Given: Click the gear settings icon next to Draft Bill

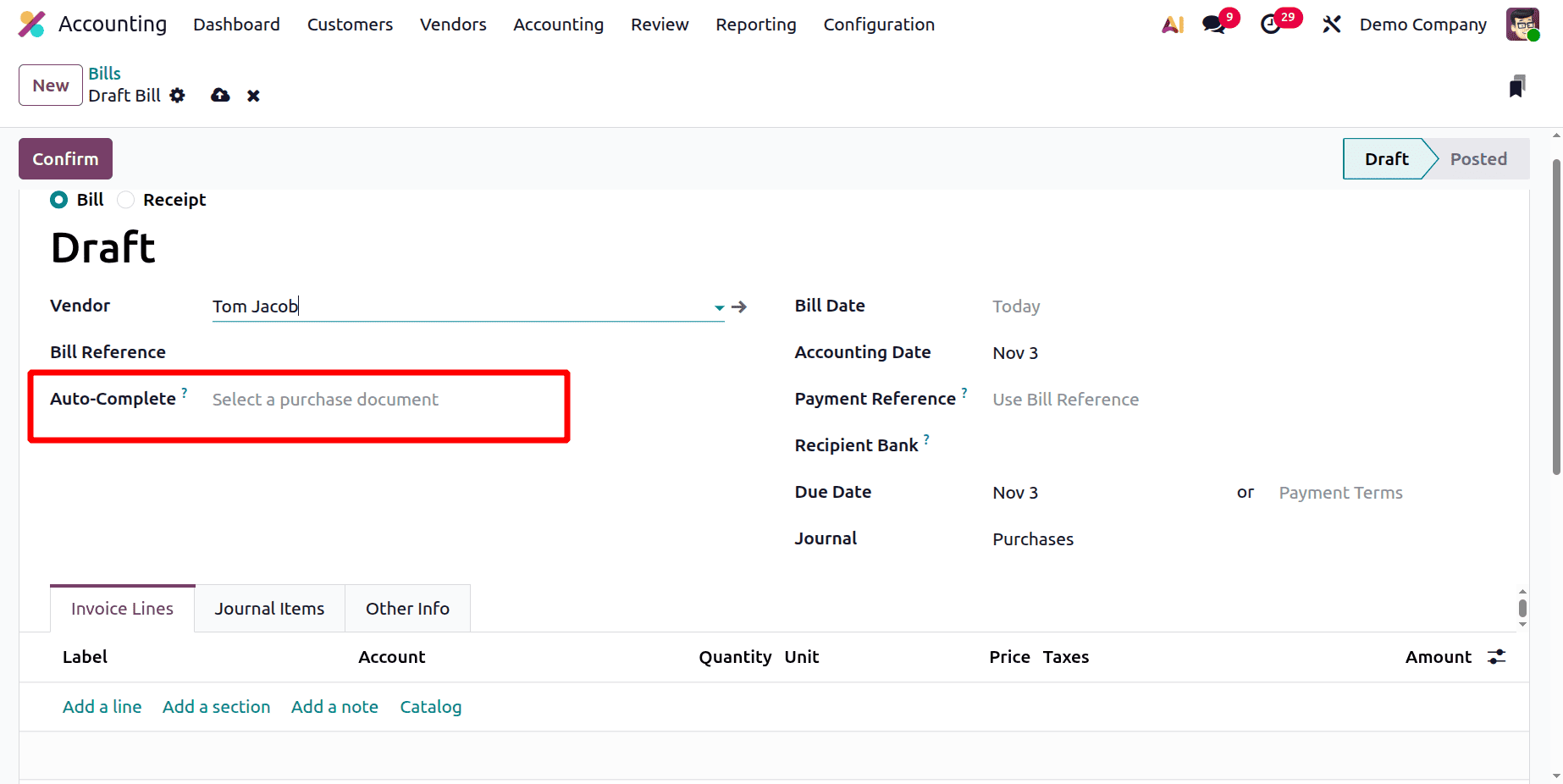Looking at the screenshot, I should (x=178, y=96).
